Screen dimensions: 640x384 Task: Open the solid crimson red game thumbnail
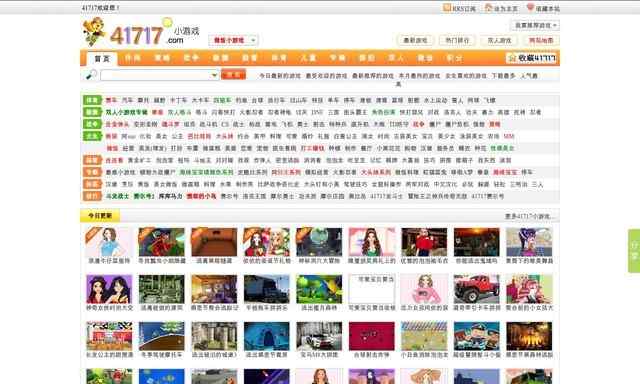pos(372,336)
